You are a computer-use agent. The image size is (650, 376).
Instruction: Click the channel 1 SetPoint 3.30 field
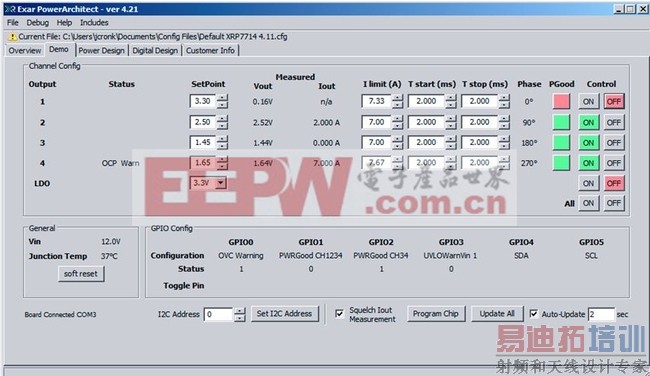(x=203, y=101)
